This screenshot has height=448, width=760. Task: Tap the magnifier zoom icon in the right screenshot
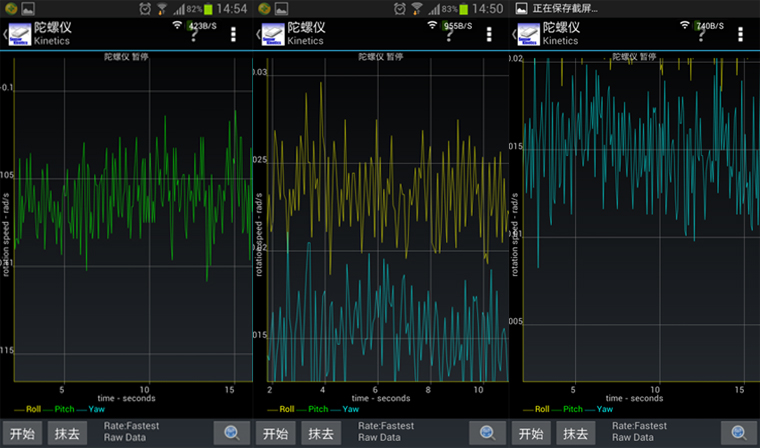(739, 433)
